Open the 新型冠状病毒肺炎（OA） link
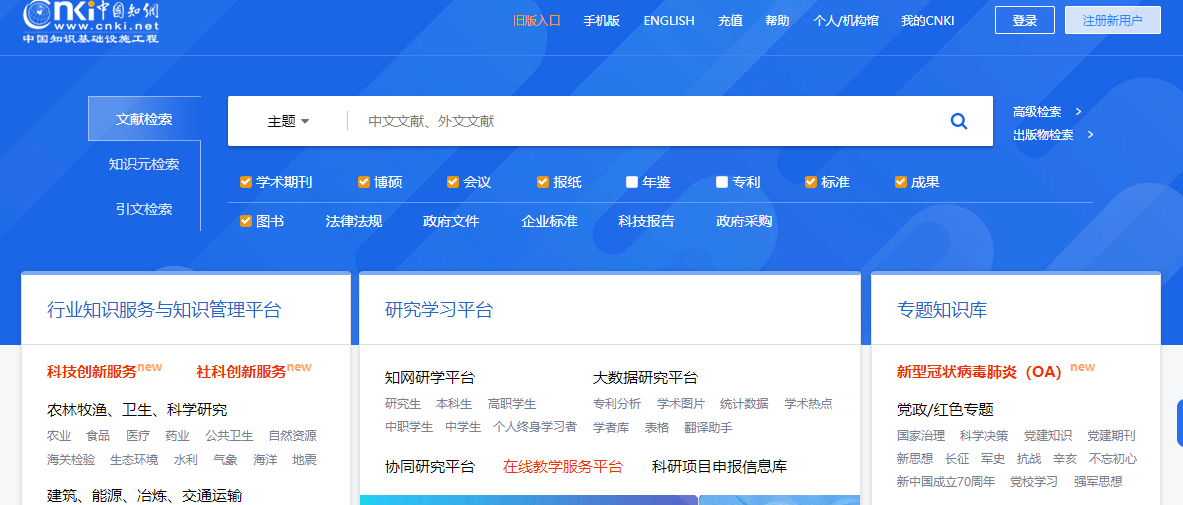1183x505 pixels. coord(979,371)
